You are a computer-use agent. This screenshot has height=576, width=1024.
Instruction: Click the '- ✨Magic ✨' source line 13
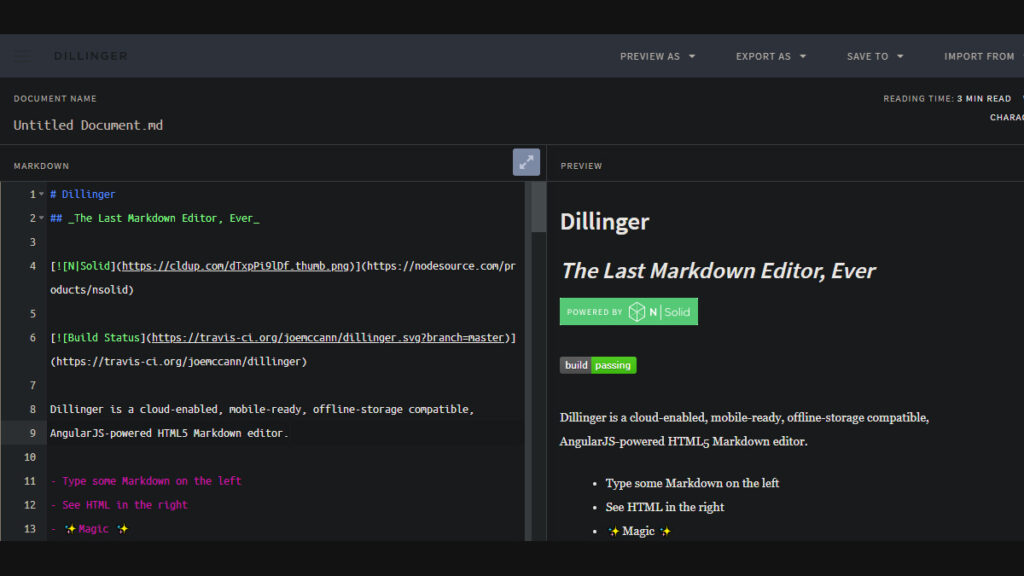pyautogui.click(x=89, y=529)
